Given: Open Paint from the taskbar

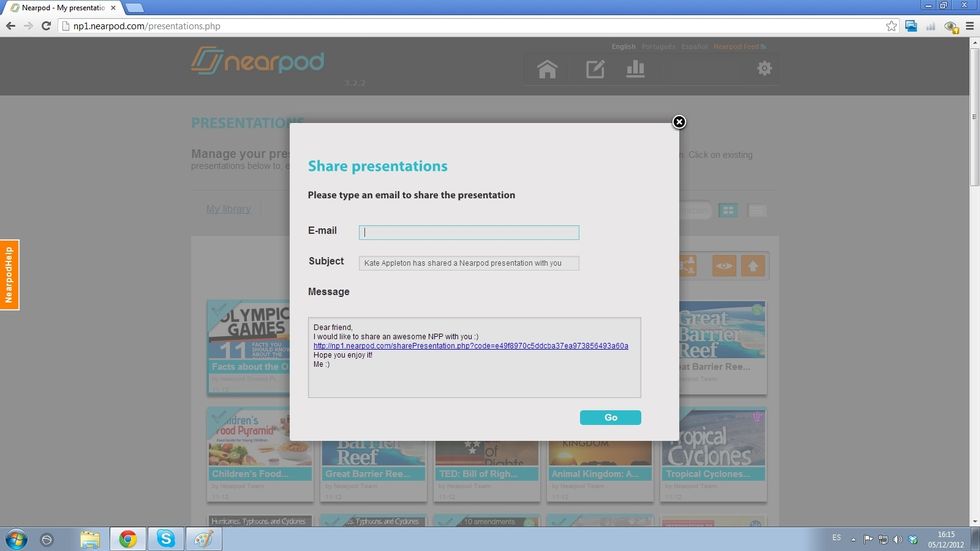Looking at the screenshot, I should pos(204,539).
